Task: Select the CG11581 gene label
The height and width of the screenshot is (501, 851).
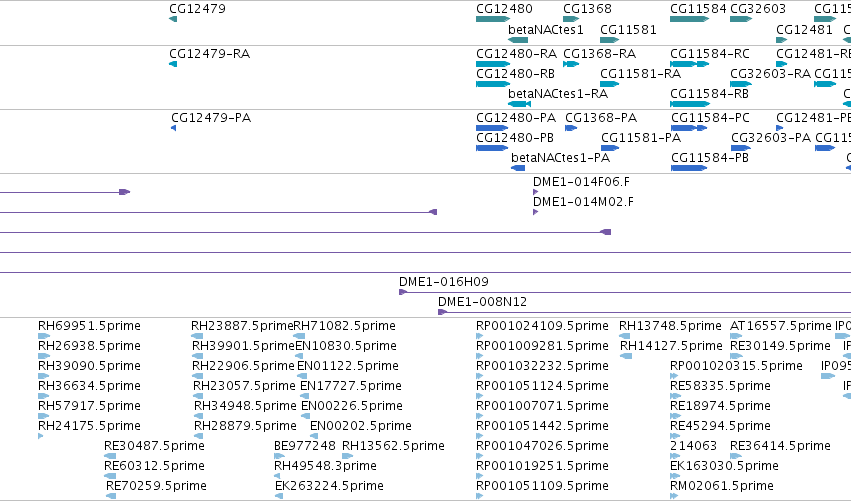Action: pyautogui.click(x=628, y=30)
